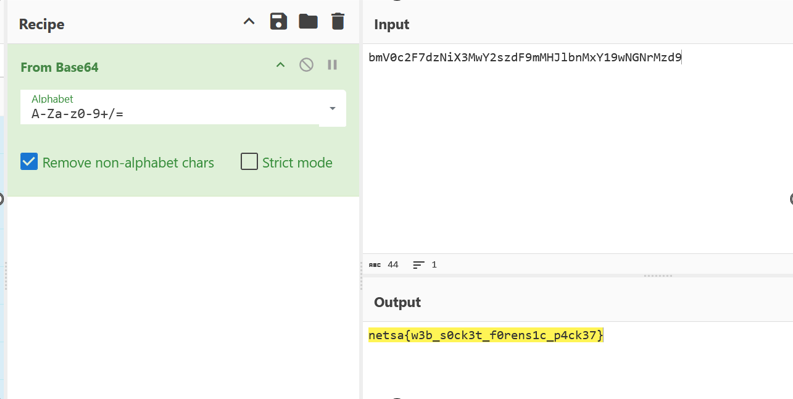Viewport: 793px width, 399px height.
Task: Click the input character count 44
Action: point(393,264)
